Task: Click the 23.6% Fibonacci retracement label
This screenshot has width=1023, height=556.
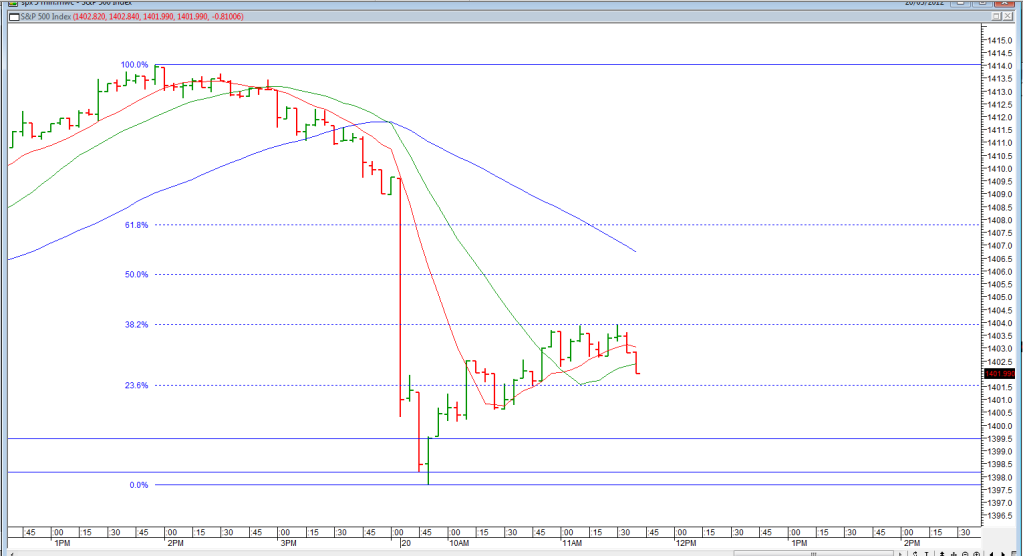Action: point(136,386)
